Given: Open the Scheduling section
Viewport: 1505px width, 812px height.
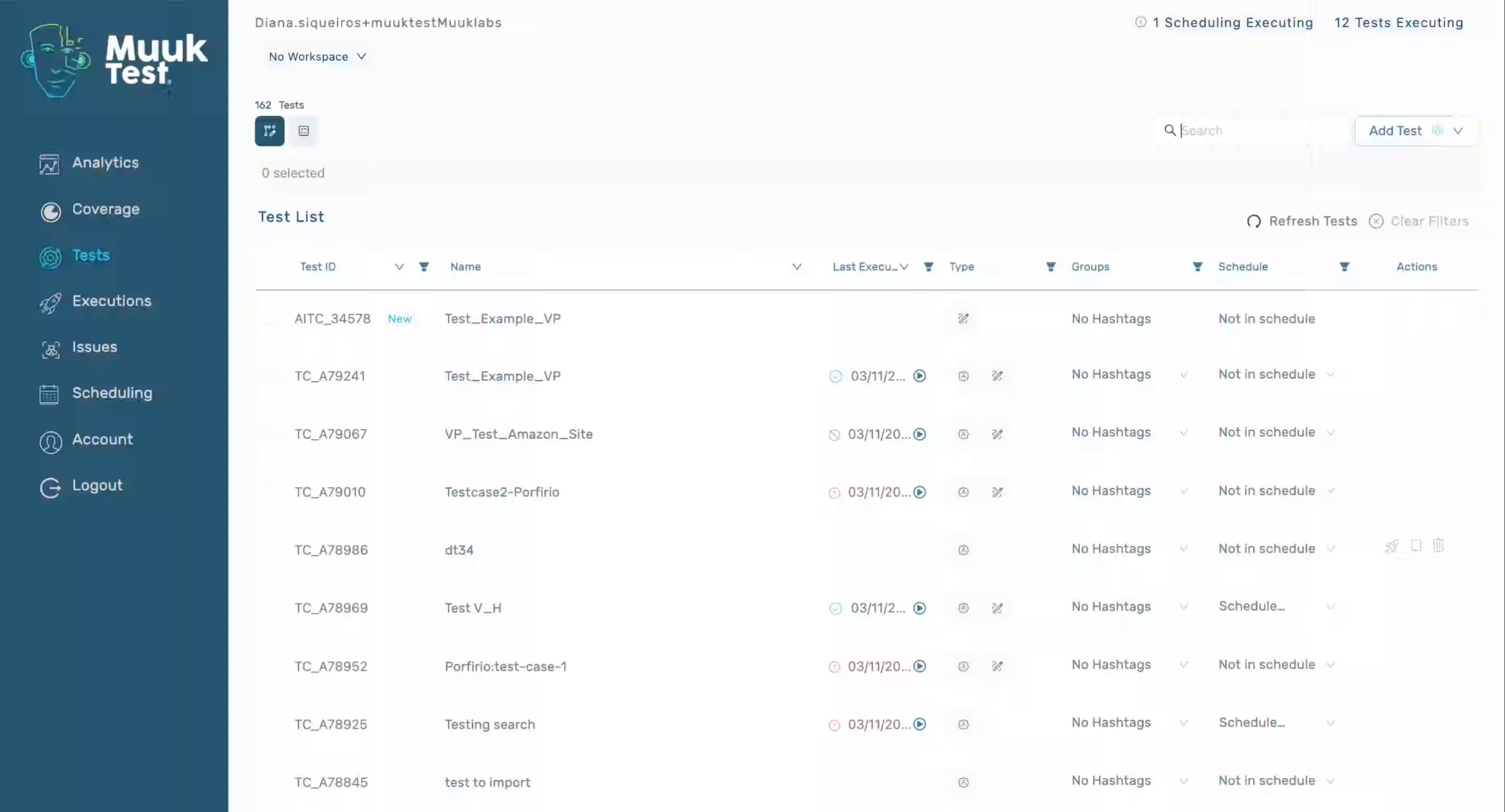Looking at the screenshot, I should point(95,394).
